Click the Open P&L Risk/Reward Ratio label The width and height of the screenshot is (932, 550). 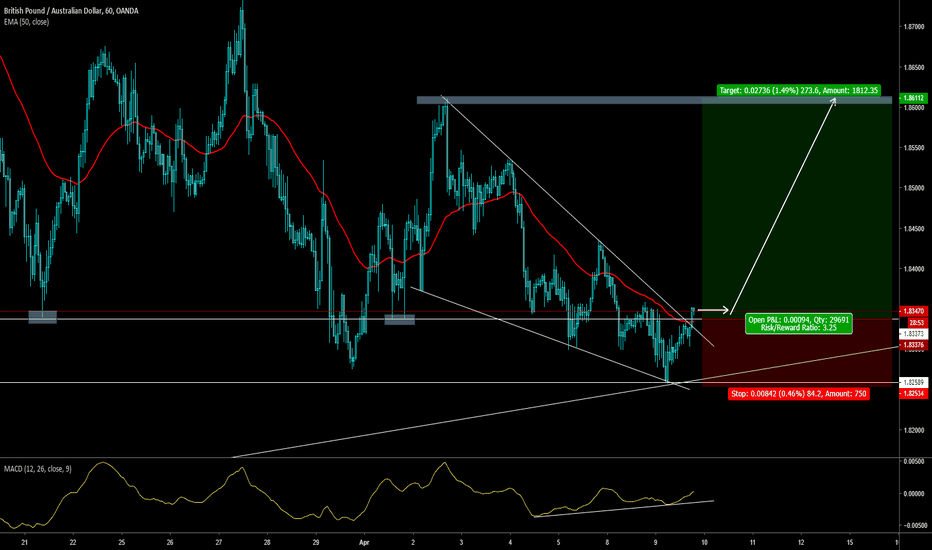pyautogui.click(x=798, y=324)
